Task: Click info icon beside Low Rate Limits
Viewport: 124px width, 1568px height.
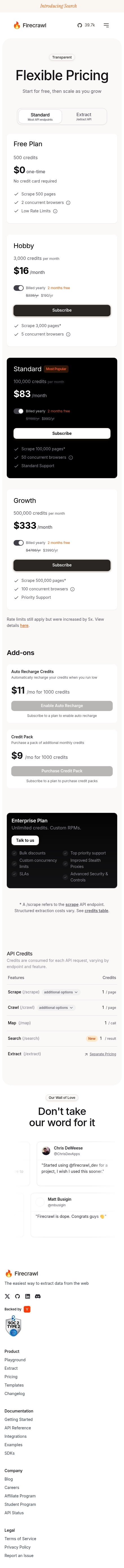Action: 55,211
